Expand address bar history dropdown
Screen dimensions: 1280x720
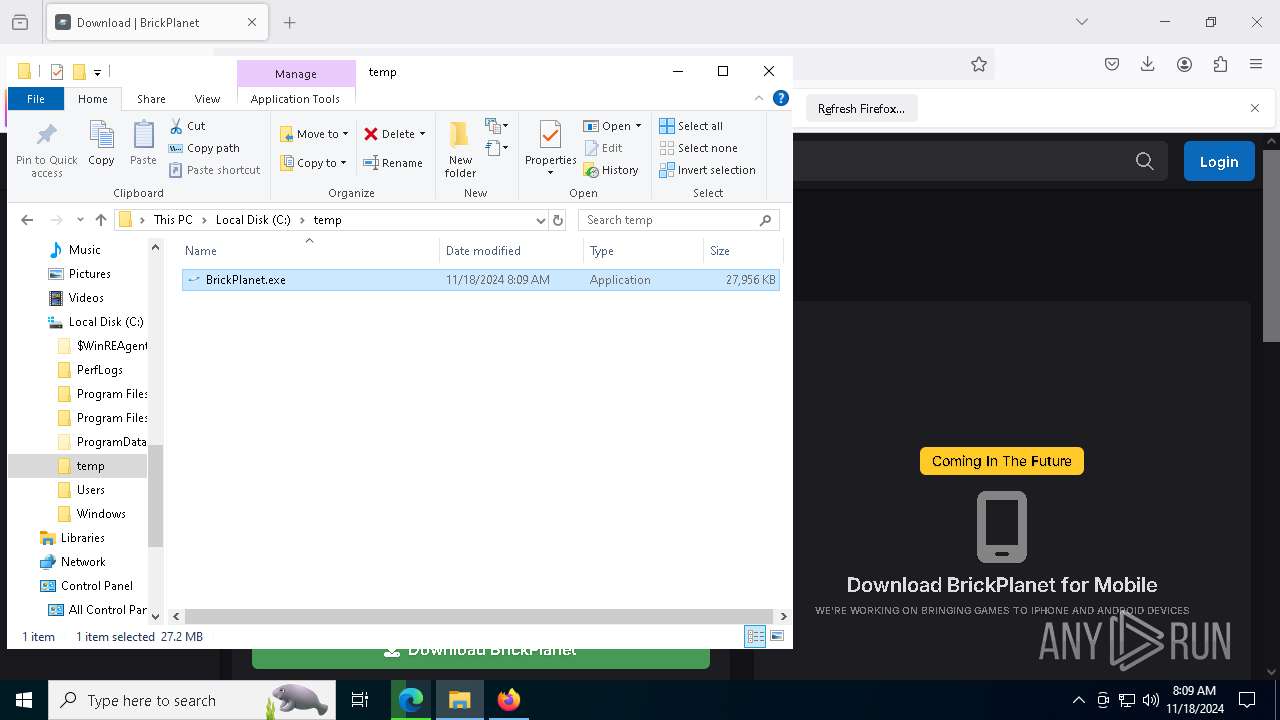(x=541, y=220)
